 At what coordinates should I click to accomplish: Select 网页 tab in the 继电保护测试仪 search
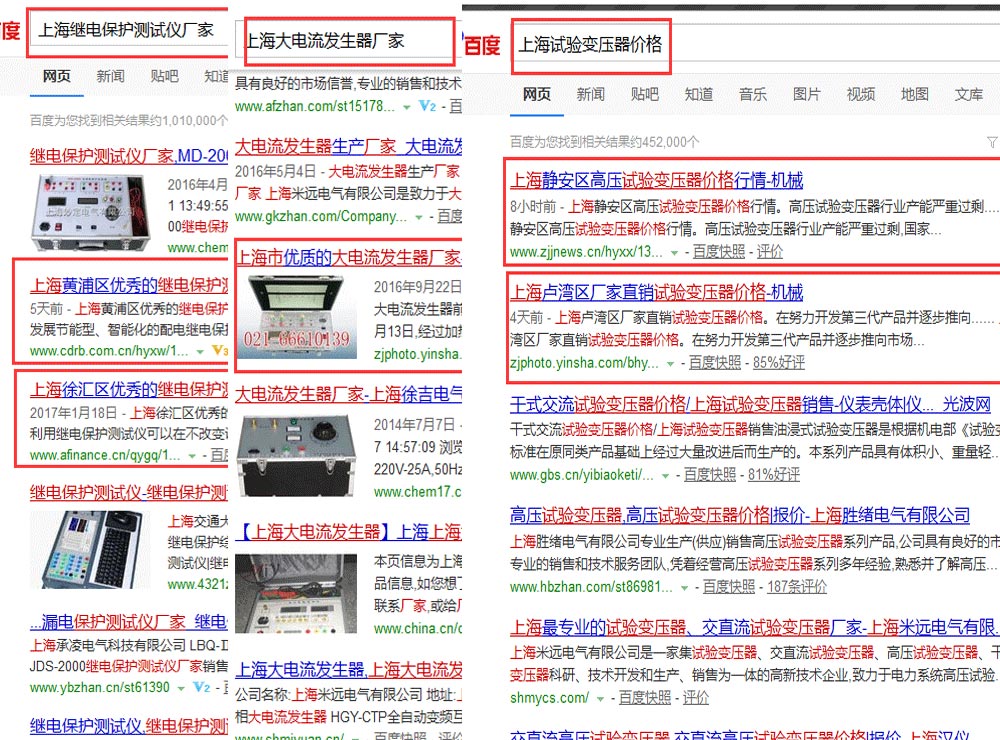(57, 76)
